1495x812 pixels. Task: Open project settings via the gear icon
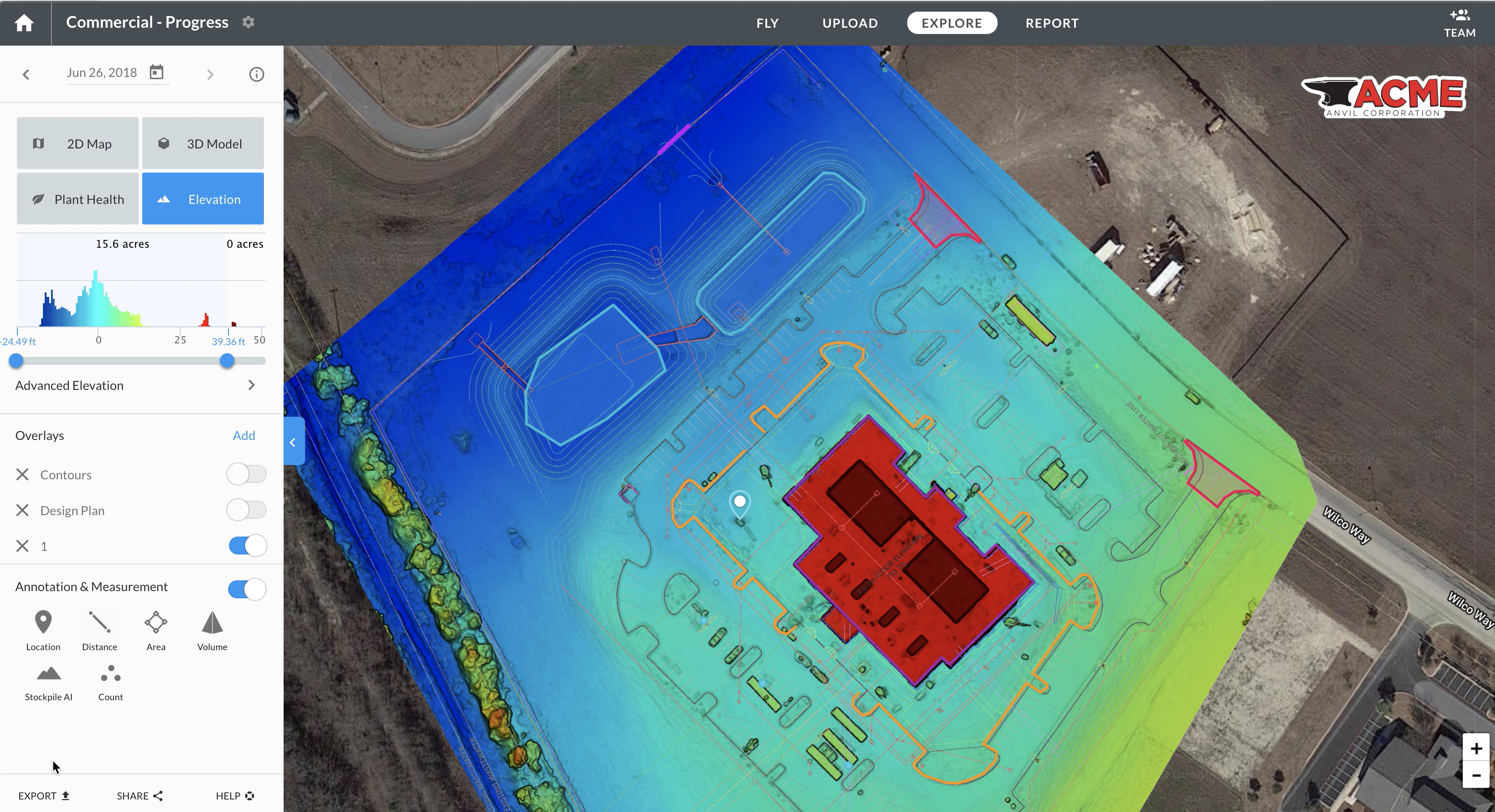[248, 21]
